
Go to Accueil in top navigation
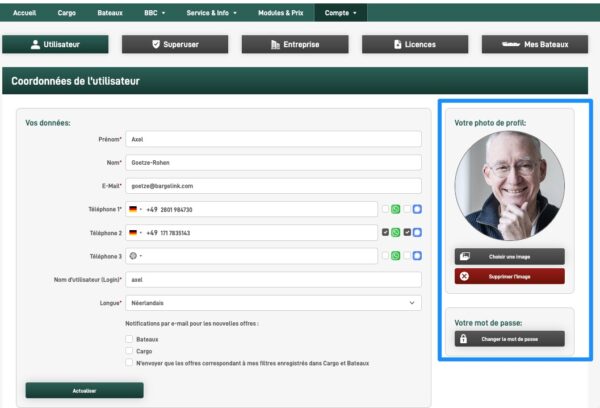click(x=24, y=13)
